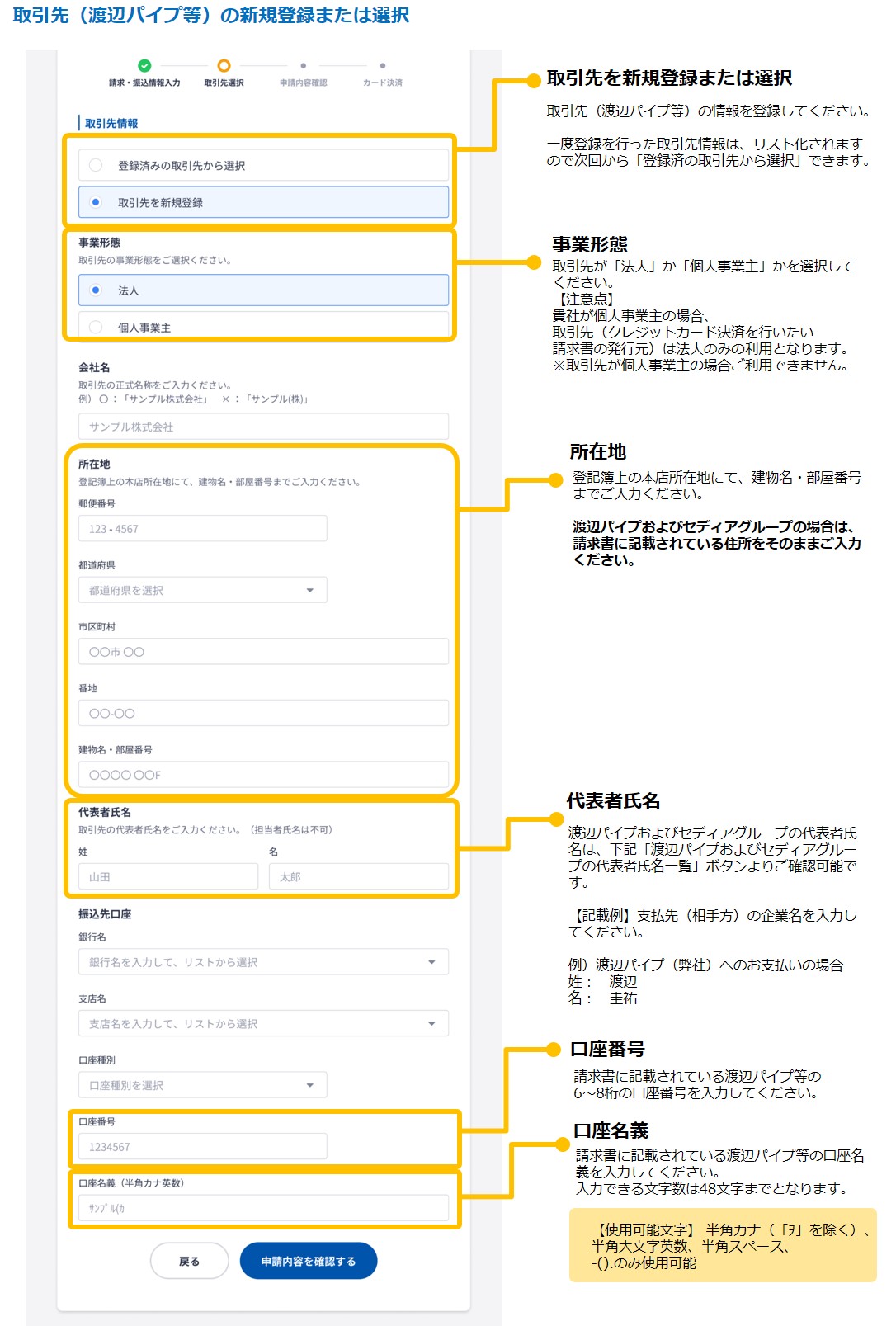Expand the 銀行名 bank name dropdown
Screen dimensions: 896x1326
(x=263, y=962)
